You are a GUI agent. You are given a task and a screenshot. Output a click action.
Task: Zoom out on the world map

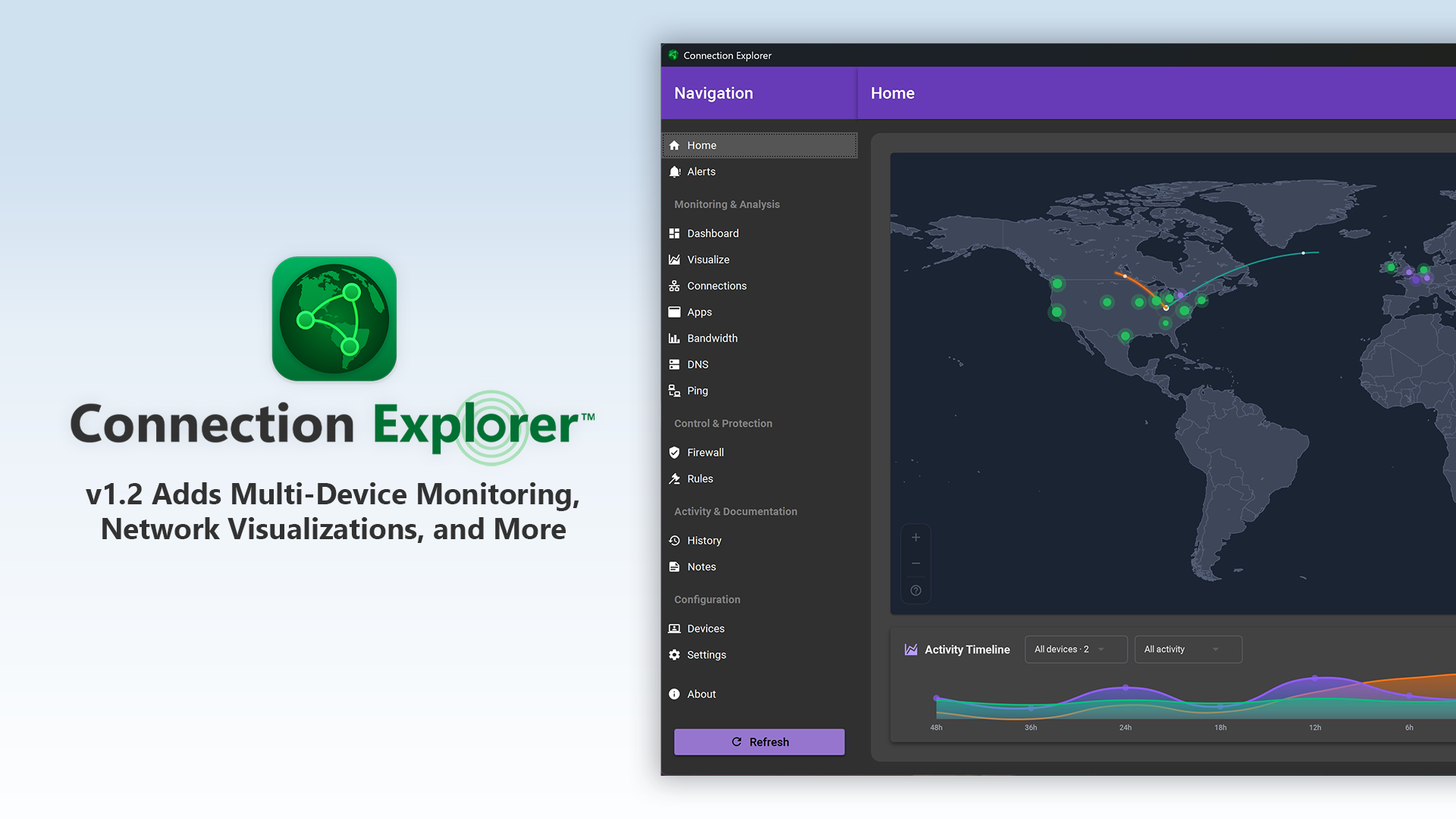(x=916, y=563)
